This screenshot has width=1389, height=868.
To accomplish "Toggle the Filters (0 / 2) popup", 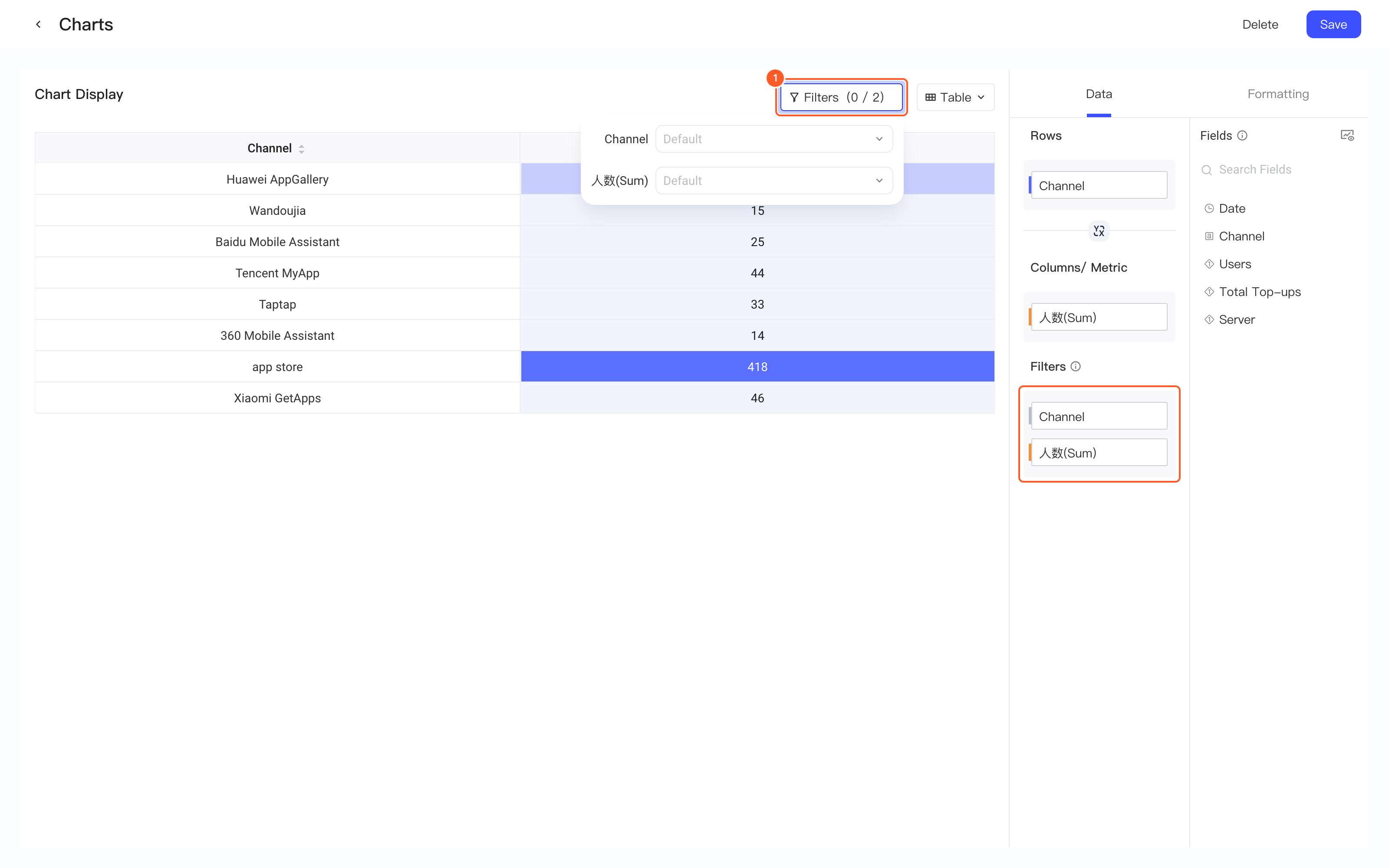I will (x=841, y=98).
